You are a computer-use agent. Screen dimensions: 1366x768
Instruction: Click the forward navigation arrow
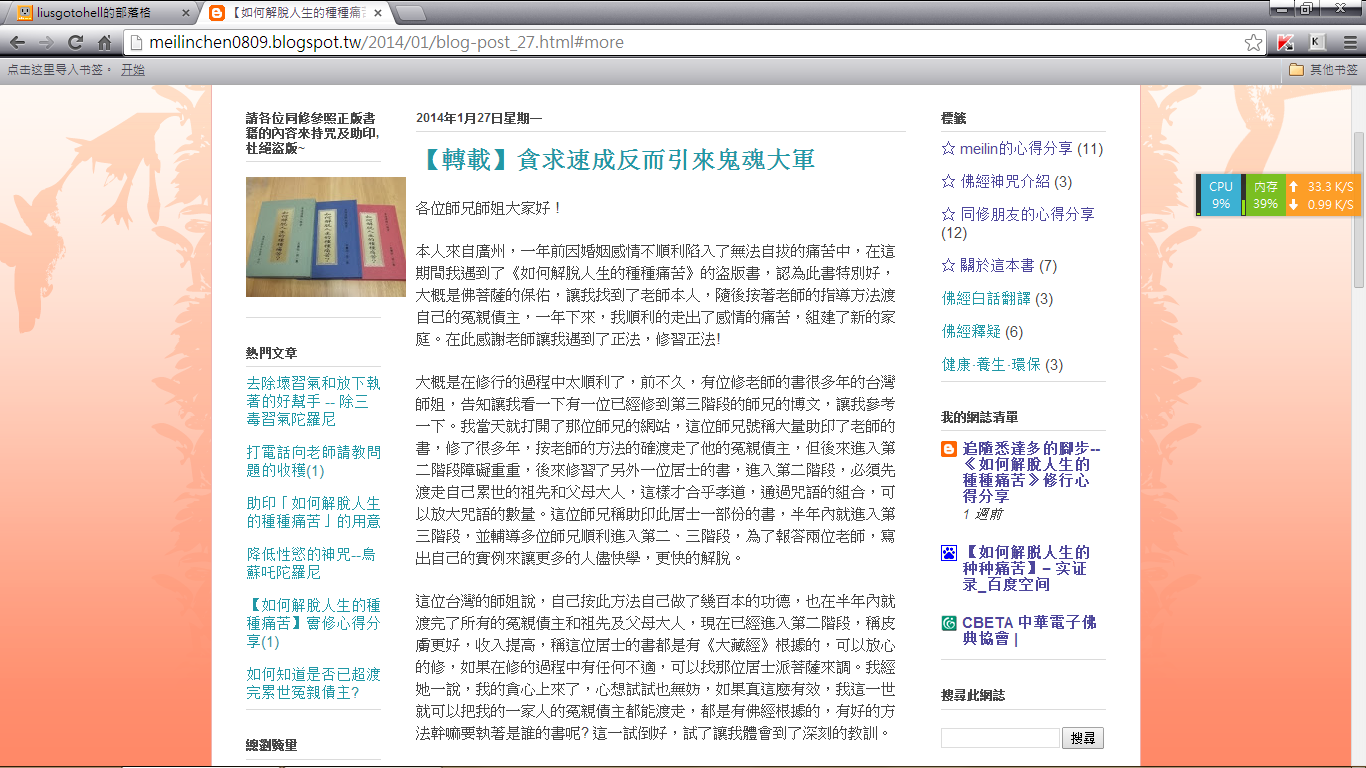[x=46, y=43]
